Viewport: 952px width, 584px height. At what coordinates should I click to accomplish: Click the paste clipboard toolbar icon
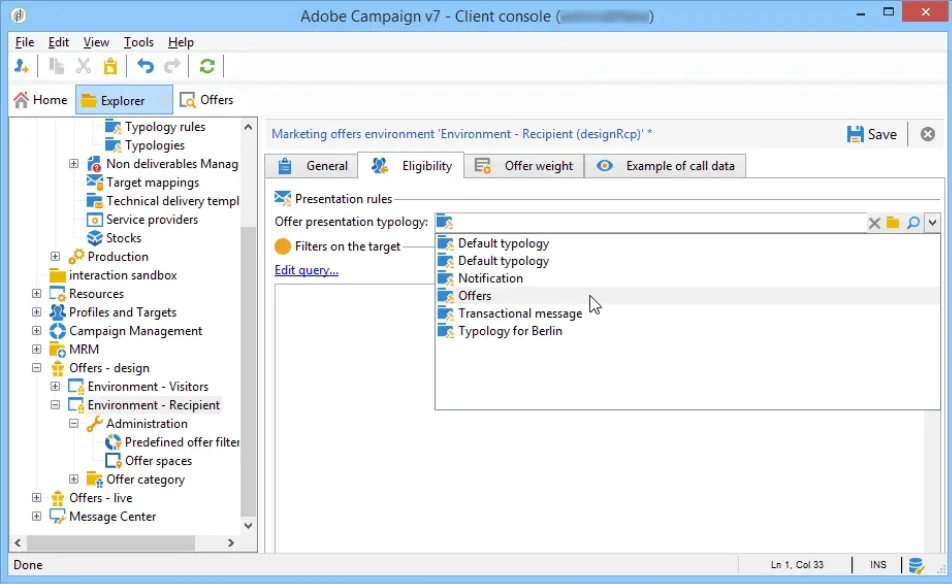click(110, 66)
